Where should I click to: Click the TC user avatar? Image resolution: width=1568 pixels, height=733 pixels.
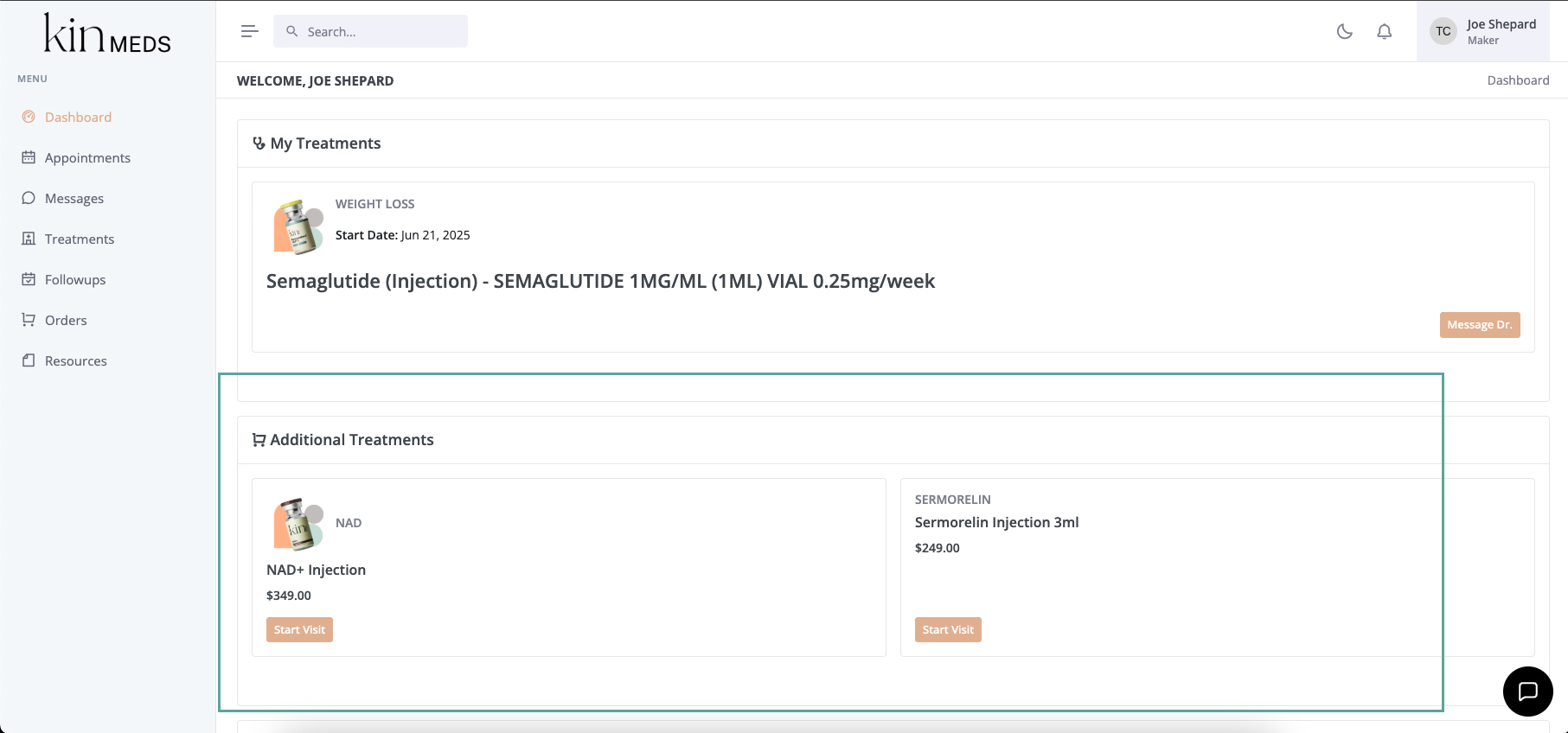pos(1443,32)
